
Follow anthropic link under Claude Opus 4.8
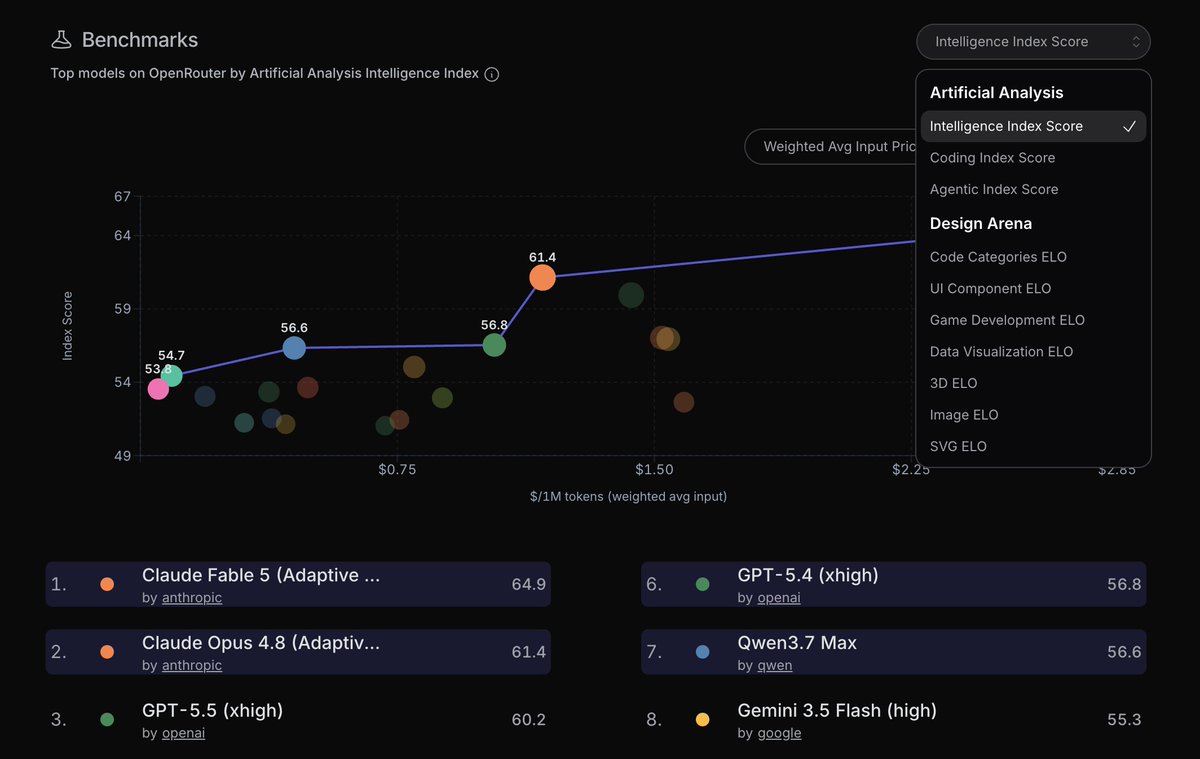[x=192, y=666]
